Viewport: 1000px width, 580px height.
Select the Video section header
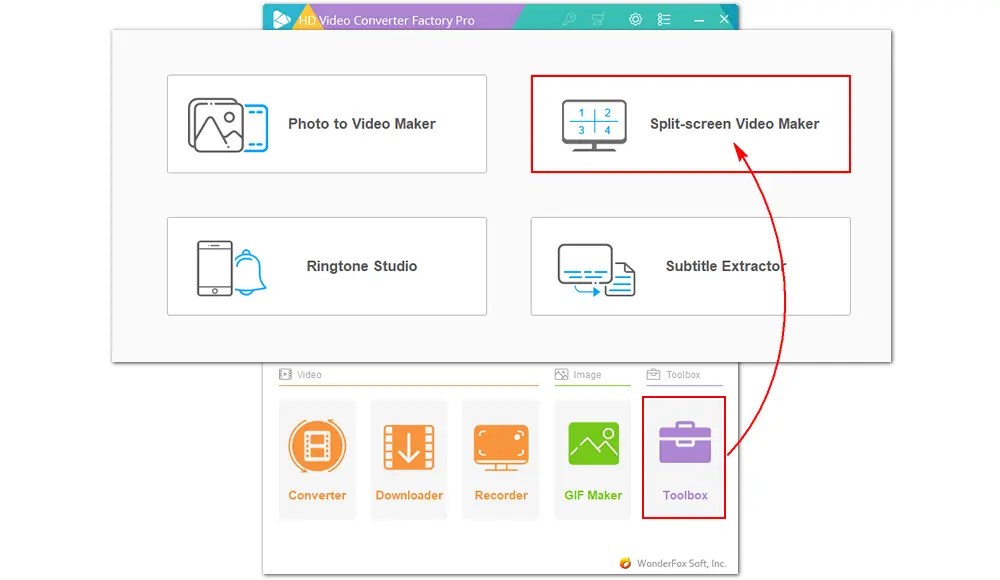(x=300, y=375)
